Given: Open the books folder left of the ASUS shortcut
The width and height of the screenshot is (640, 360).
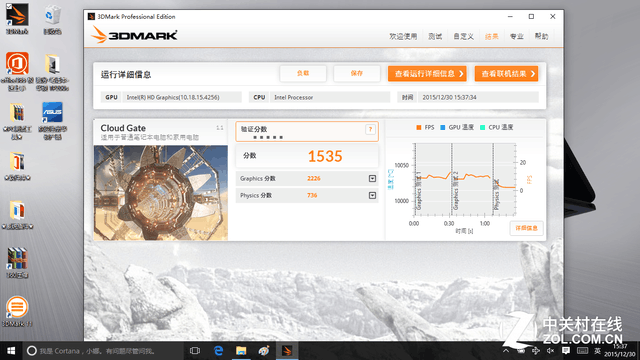Looking at the screenshot, I should (x=17, y=120).
